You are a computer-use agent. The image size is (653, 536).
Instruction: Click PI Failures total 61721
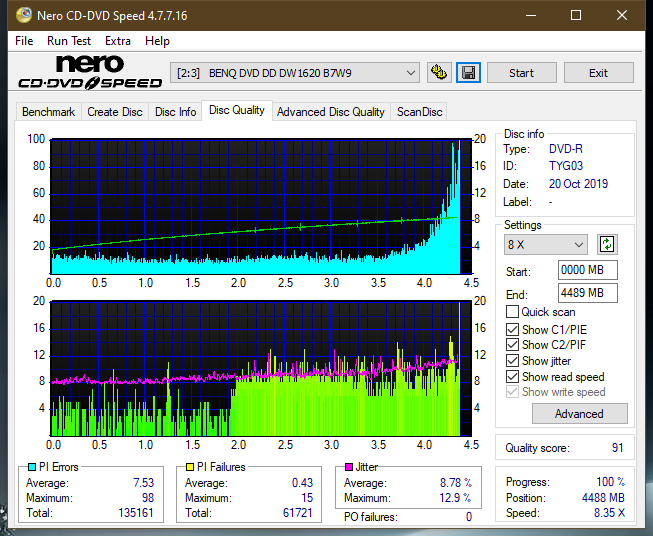pos(297,513)
